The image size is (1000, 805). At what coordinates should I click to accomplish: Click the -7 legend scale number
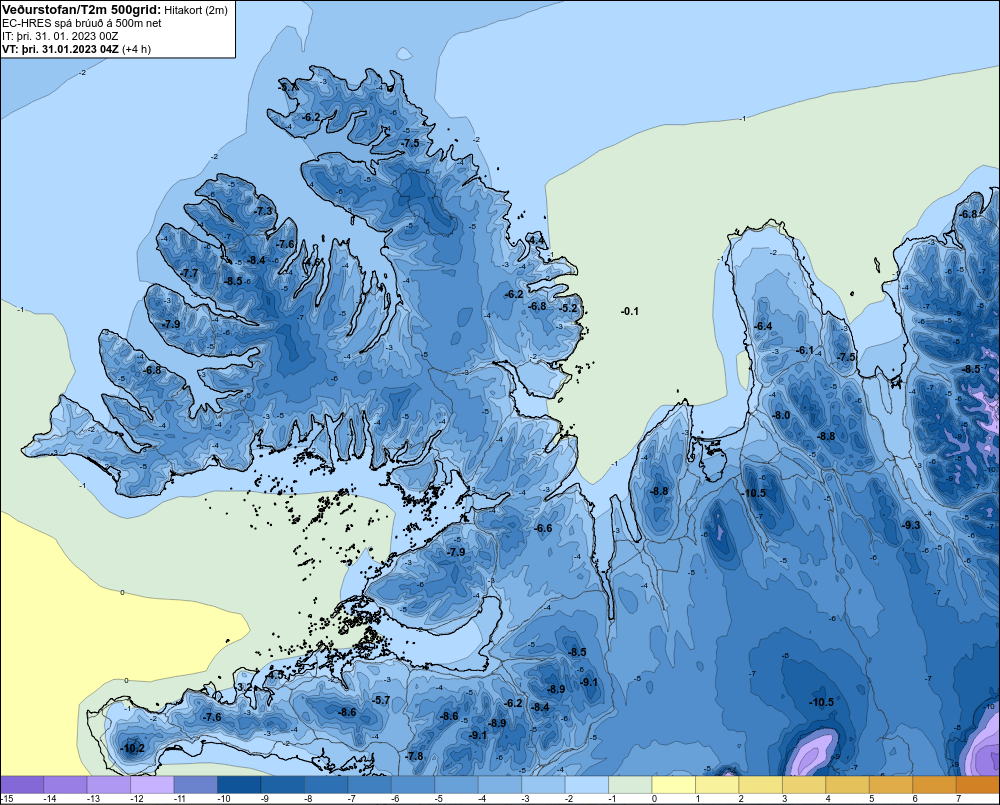[x=353, y=799]
